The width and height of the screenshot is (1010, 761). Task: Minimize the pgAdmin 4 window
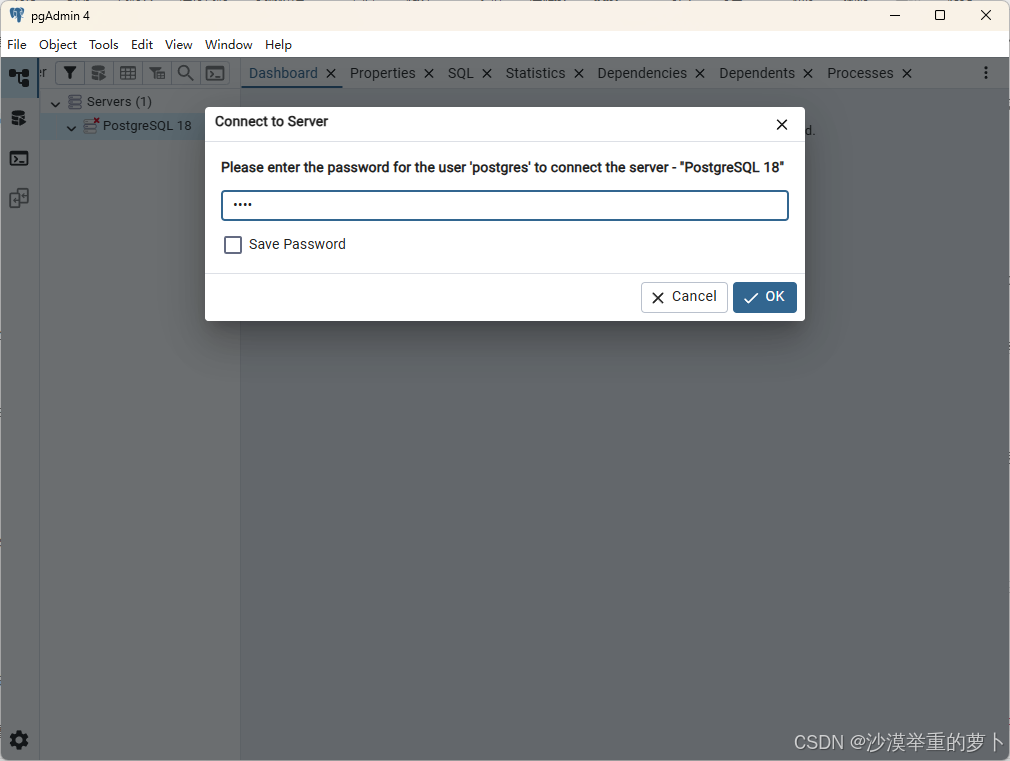click(x=895, y=15)
